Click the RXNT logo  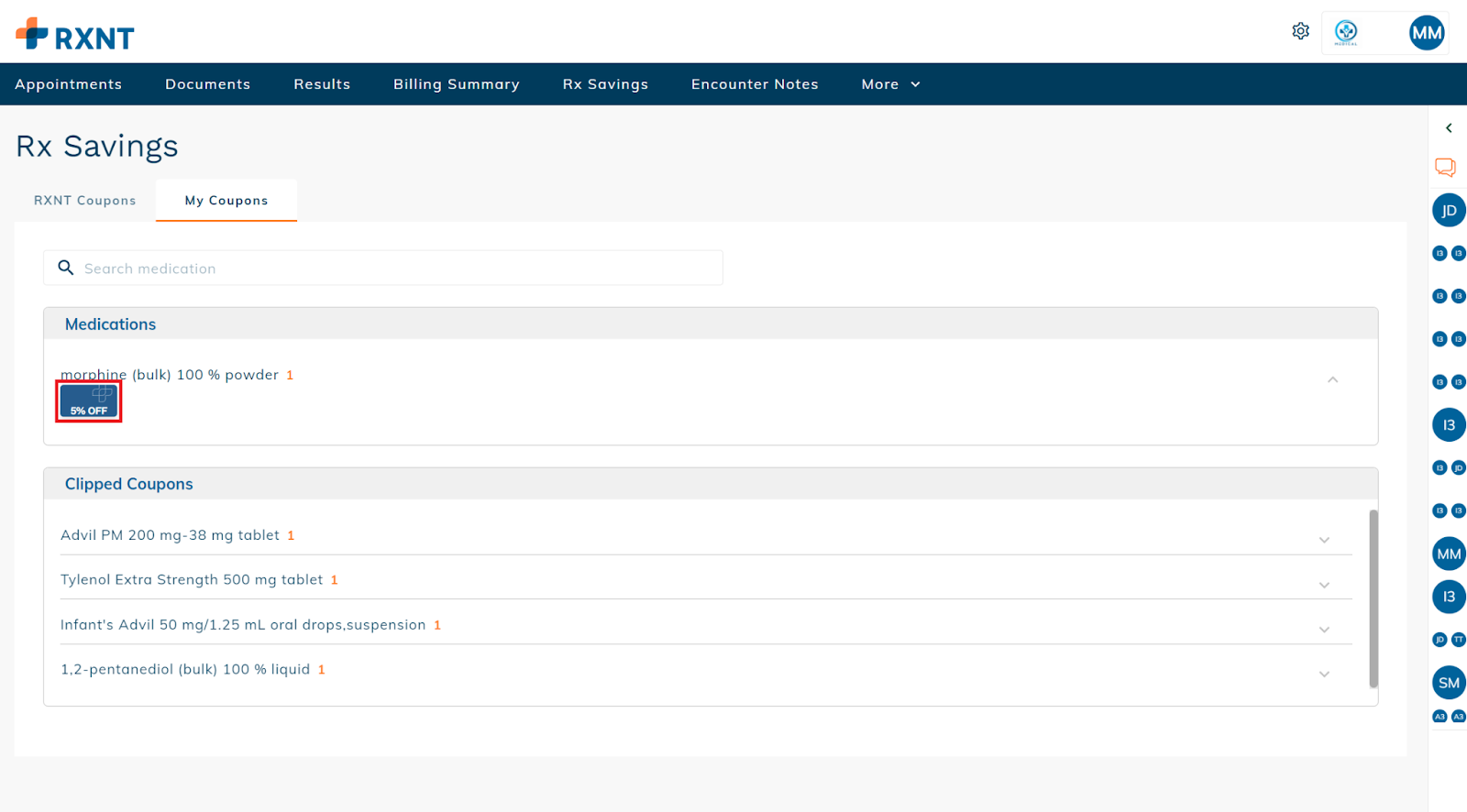pyautogui.click(x=75, y=35)
